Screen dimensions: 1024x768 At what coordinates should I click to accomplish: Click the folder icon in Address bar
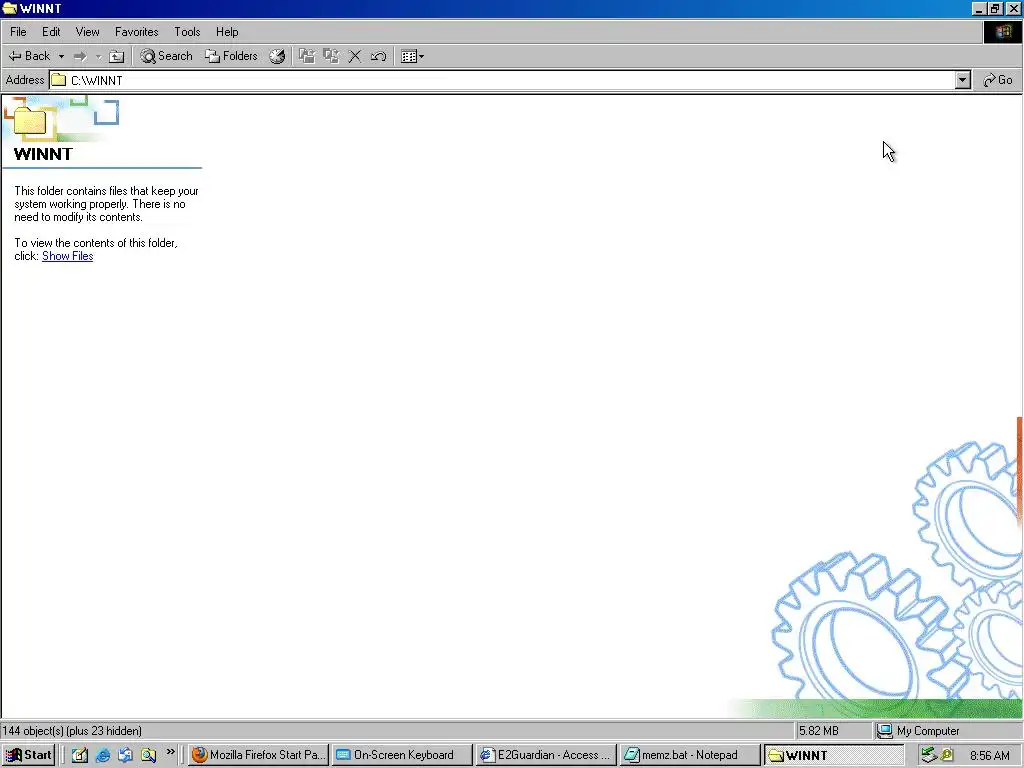(x=59, y=80)
